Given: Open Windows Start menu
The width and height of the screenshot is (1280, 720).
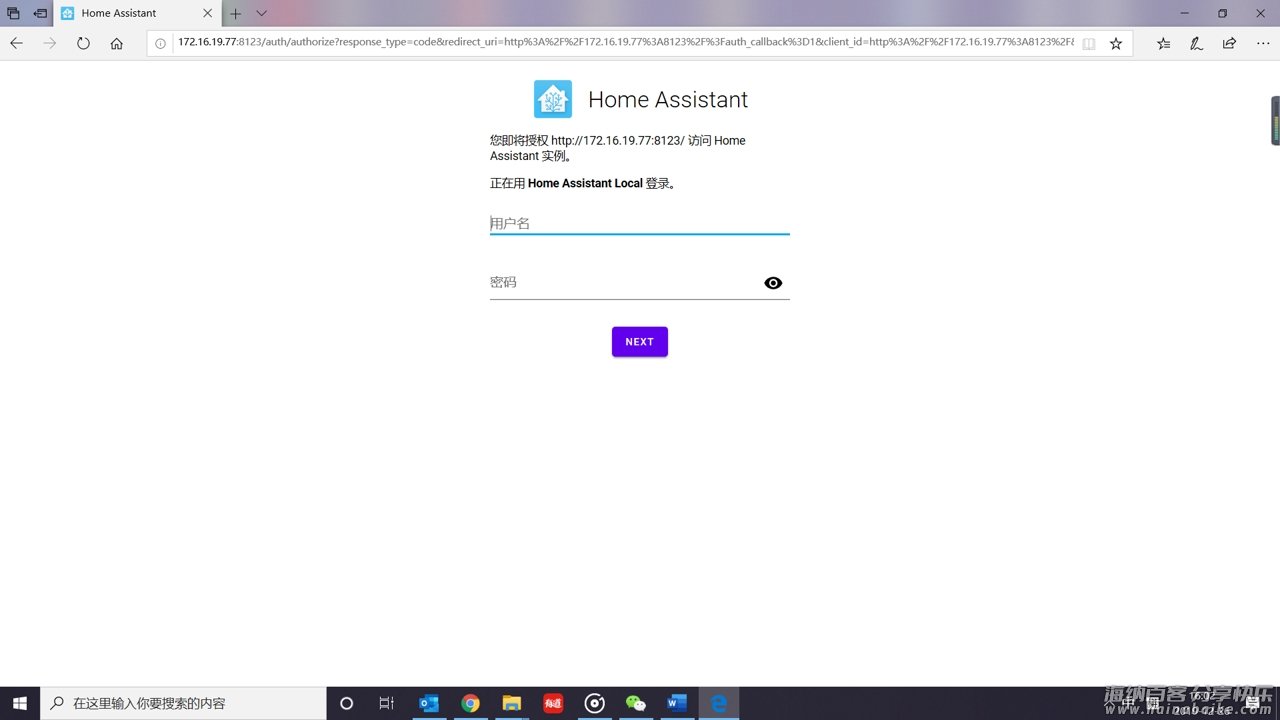Looking at the screenshot, I should click(x=20, y=703).
